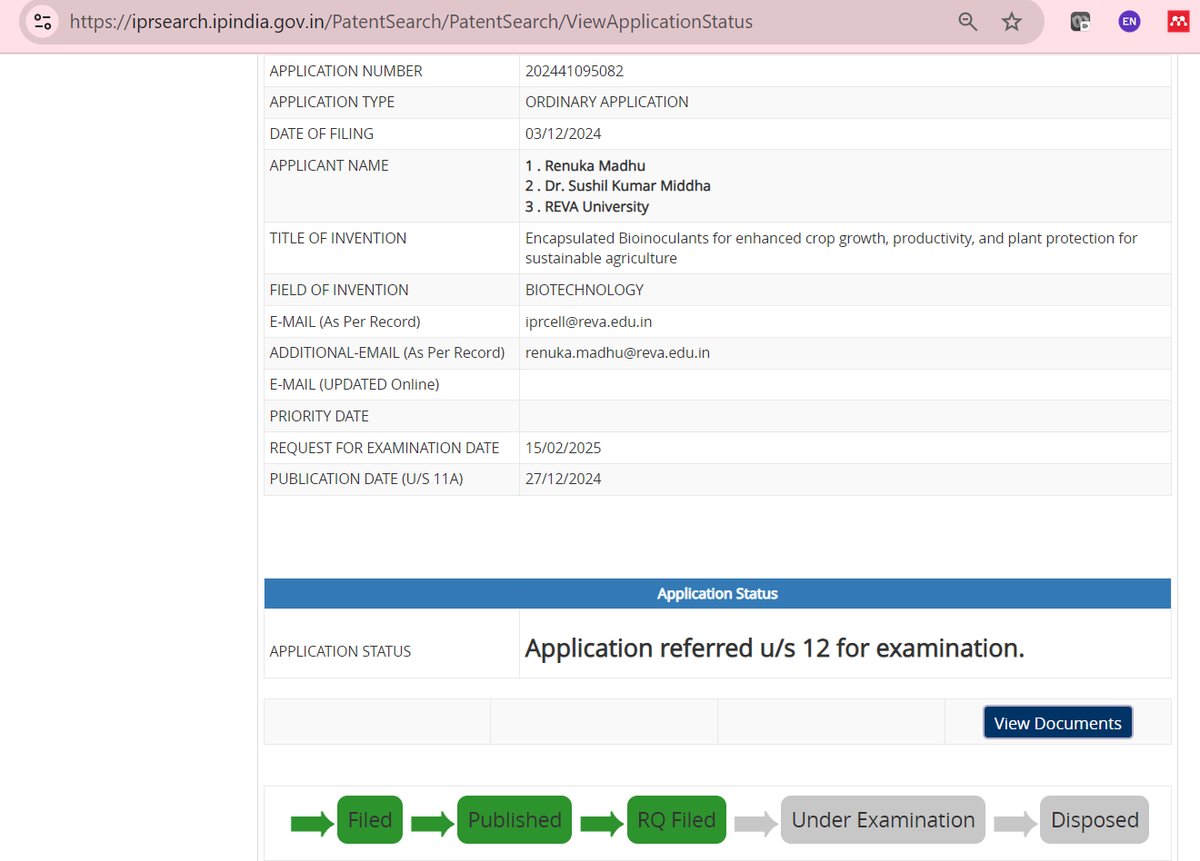Viewport: 1200px width, 861px height.
Task: Select the RQ Filed status step
Action: pyautogui.click(x=676, y=820)
